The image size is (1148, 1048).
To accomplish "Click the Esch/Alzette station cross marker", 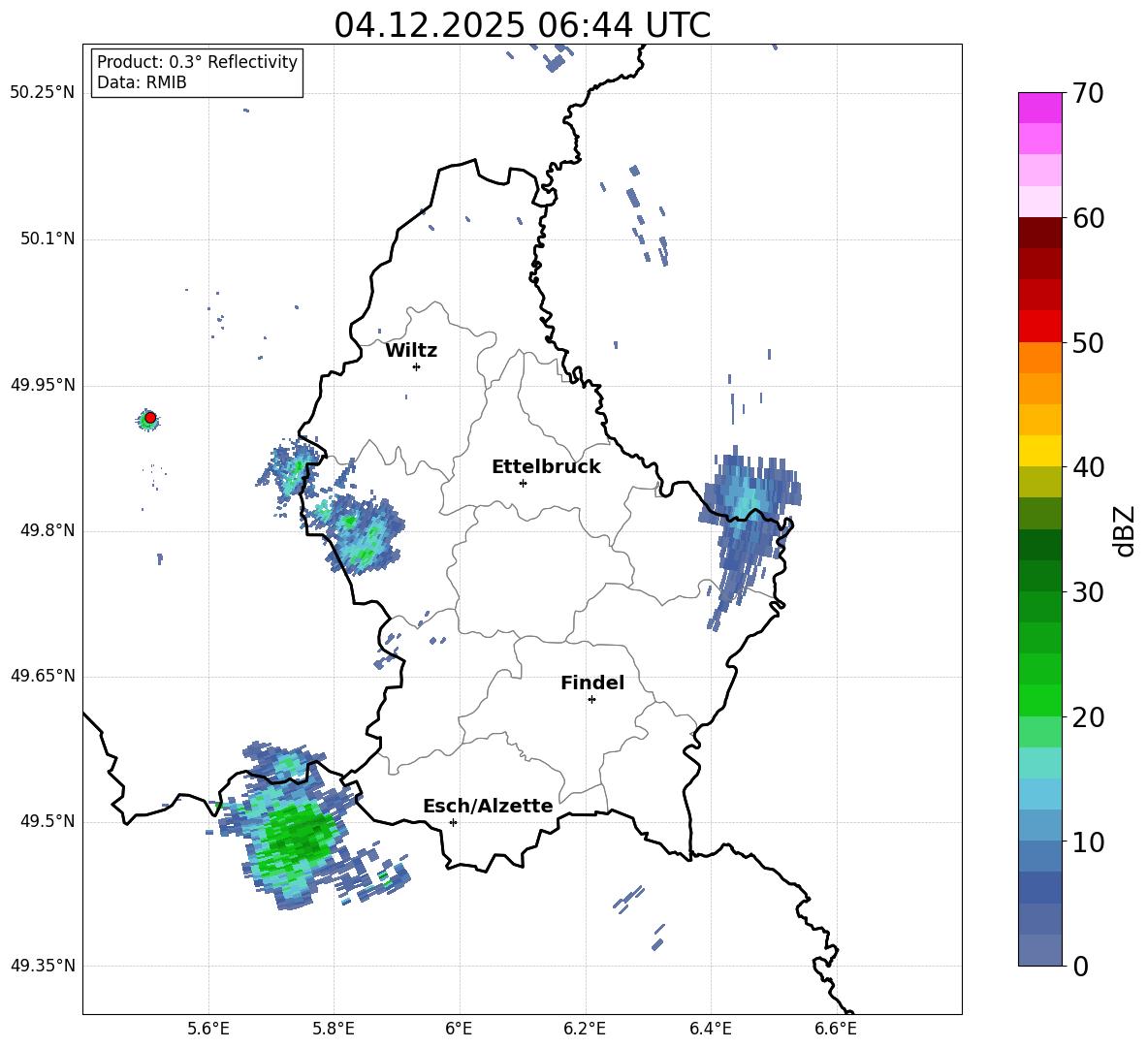I will coord(453,822).
